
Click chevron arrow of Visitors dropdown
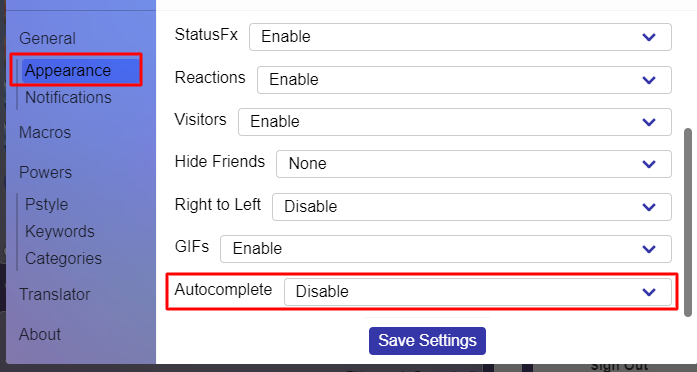click(x=649, y=122)
